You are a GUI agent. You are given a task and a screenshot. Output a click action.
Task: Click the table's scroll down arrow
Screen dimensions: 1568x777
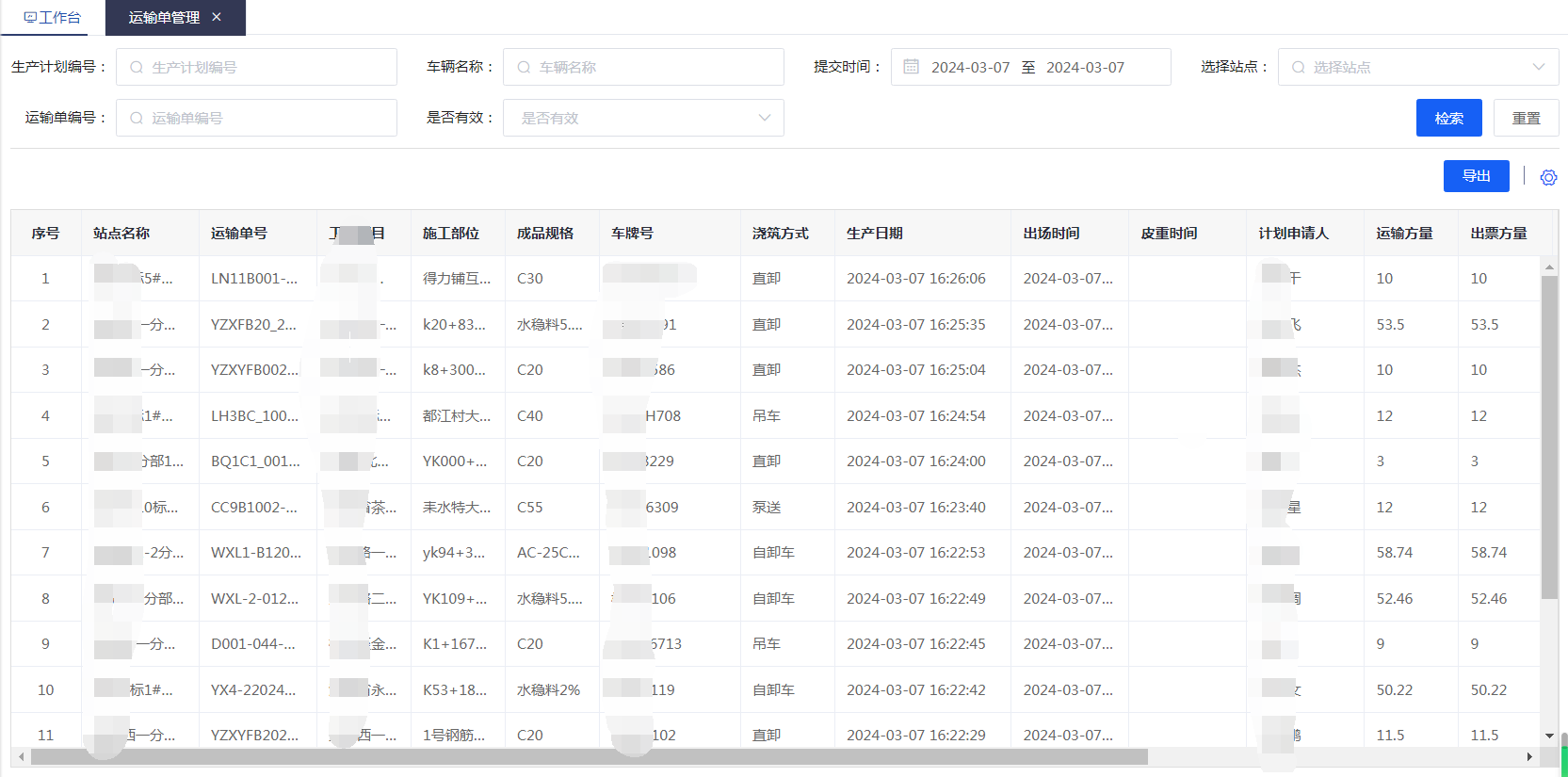coord(1549,736)
